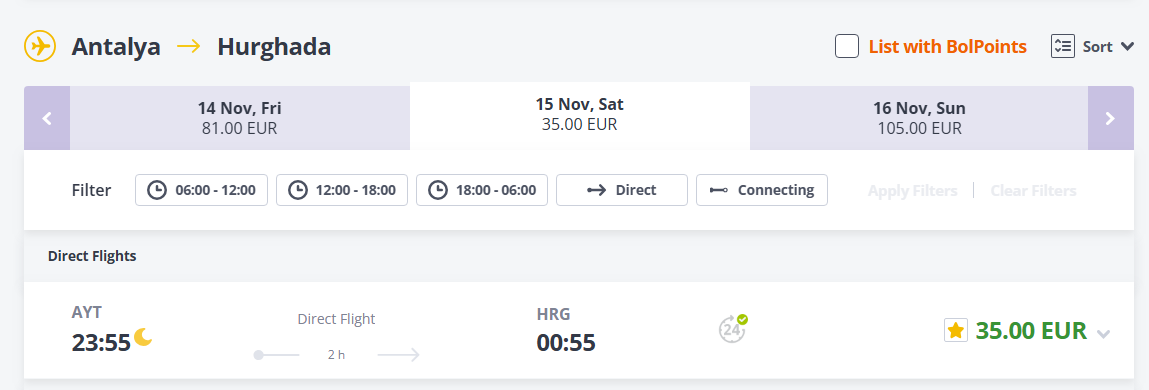Toggle the 12:00 - 18:00 time filter
The image size is (1149, 390).
342,190
